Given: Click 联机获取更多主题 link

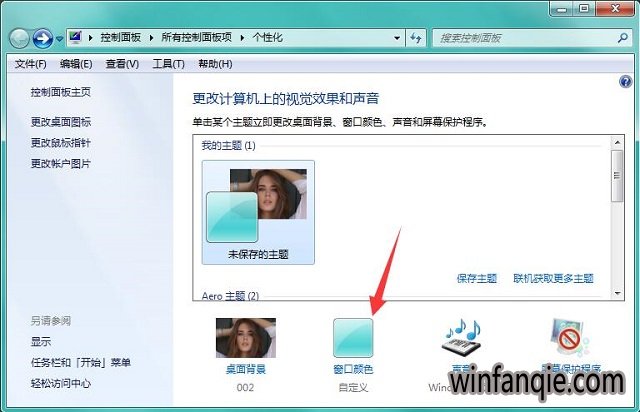Looking at the screenshot, I should pos(553,278).
